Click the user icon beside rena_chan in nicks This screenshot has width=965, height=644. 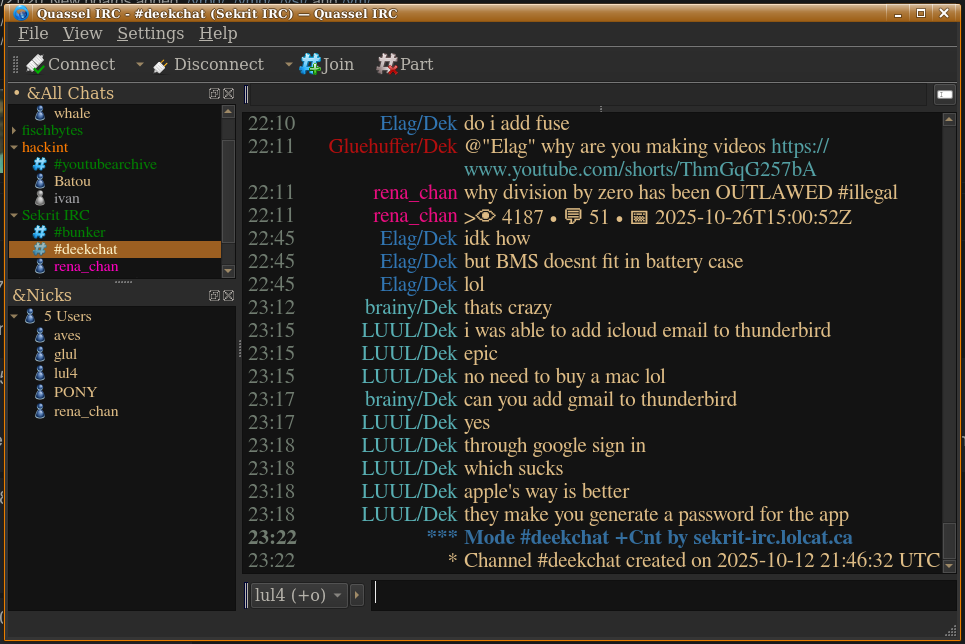39,411
